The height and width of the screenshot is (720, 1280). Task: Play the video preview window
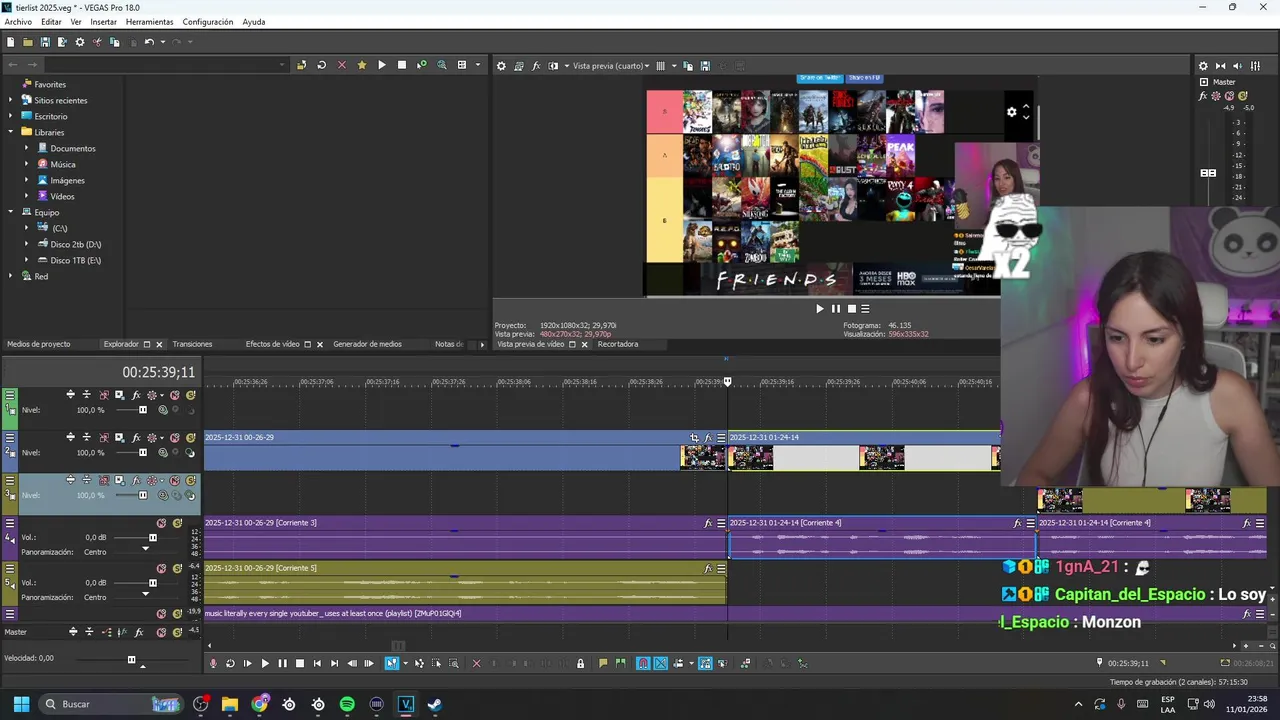pos(820,309)
